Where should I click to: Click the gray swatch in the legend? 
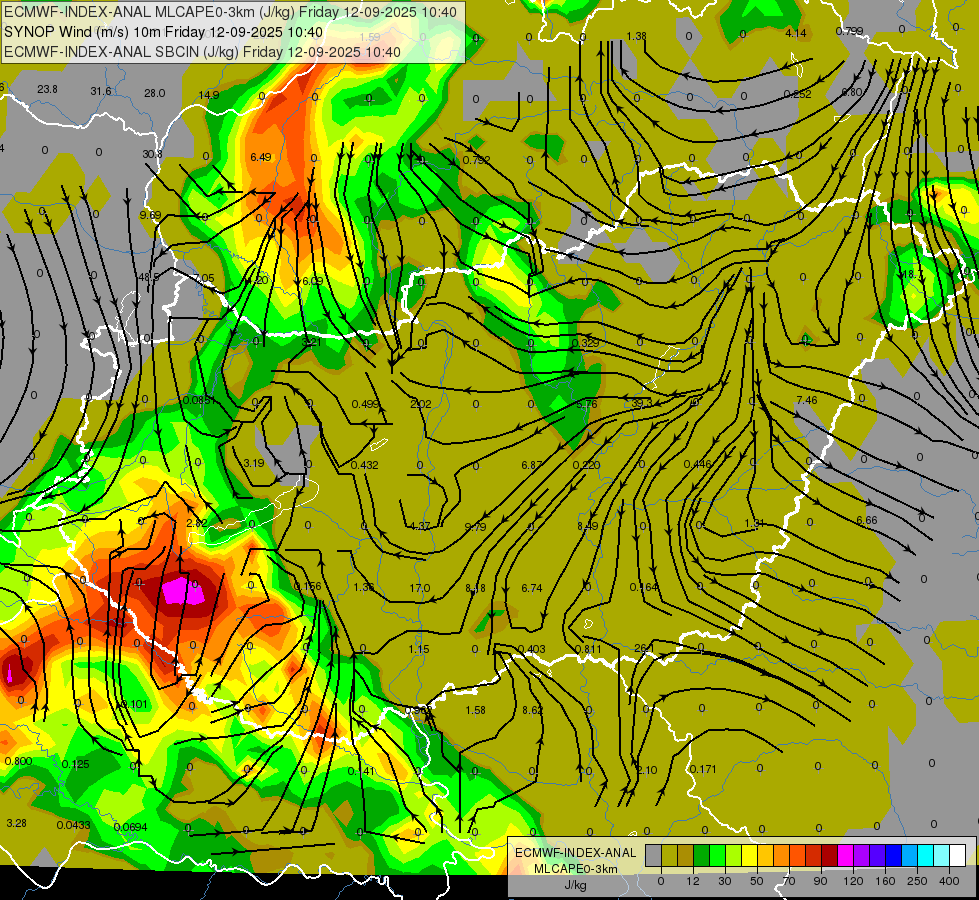coord(653,856)
